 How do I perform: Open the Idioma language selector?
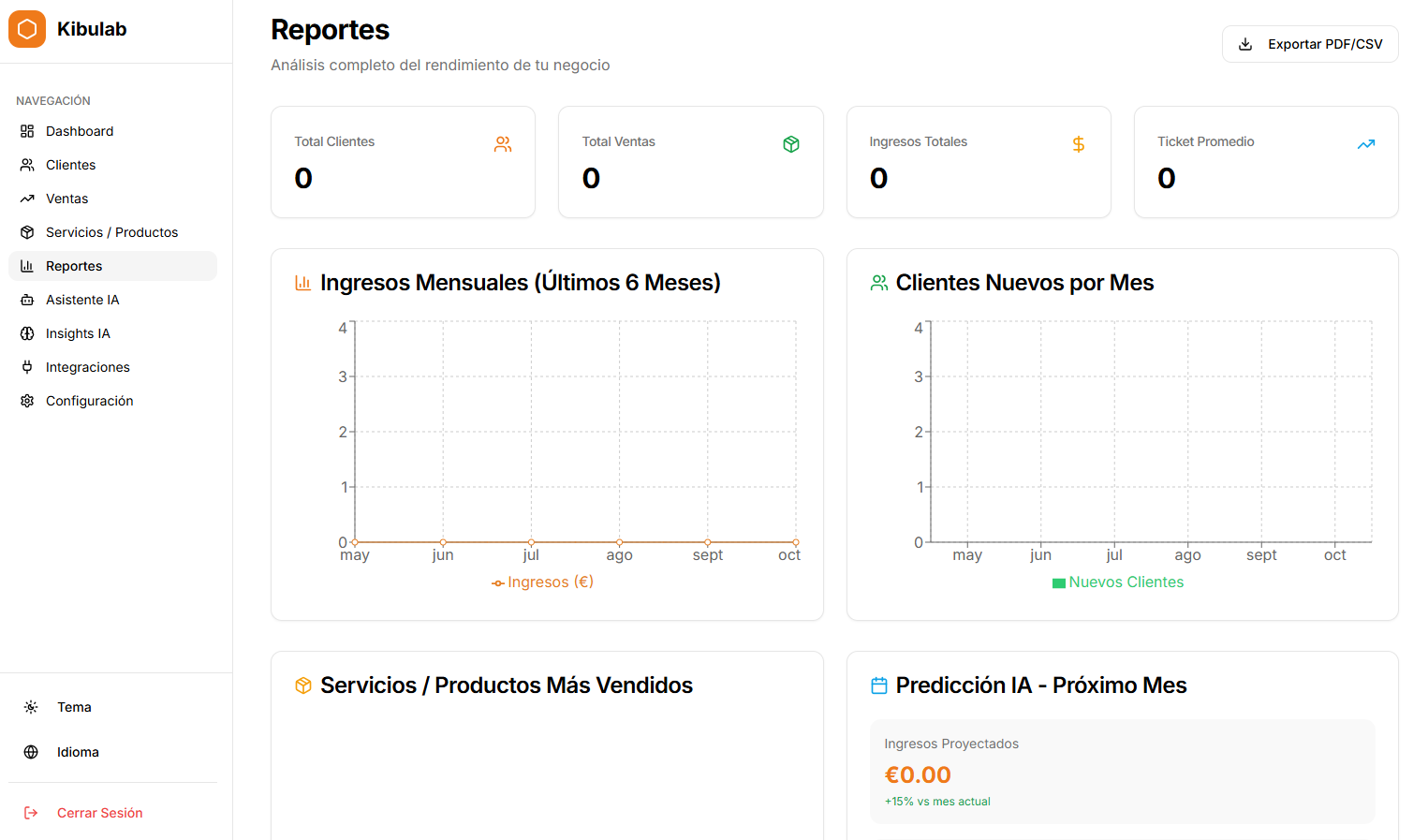pyautogui.click(x=77, y=752)
